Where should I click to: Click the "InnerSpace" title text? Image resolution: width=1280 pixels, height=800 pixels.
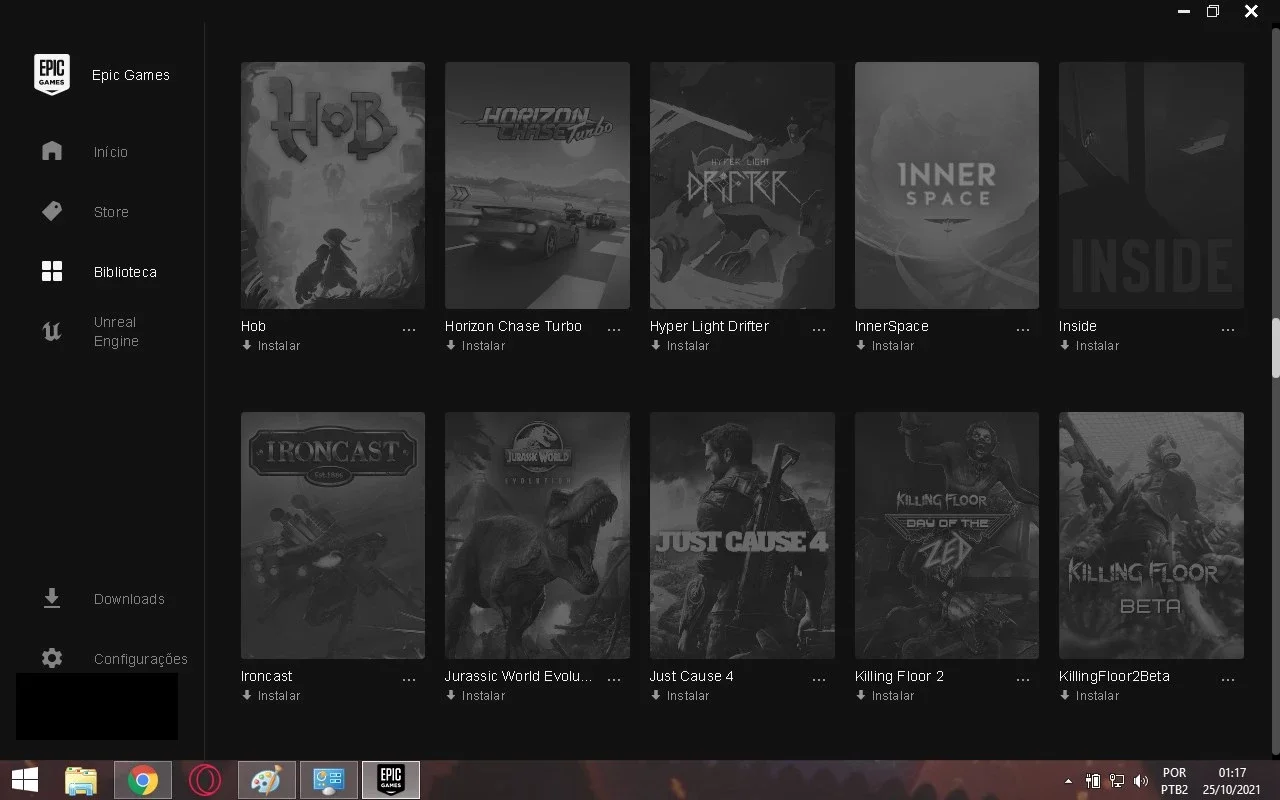892,326
